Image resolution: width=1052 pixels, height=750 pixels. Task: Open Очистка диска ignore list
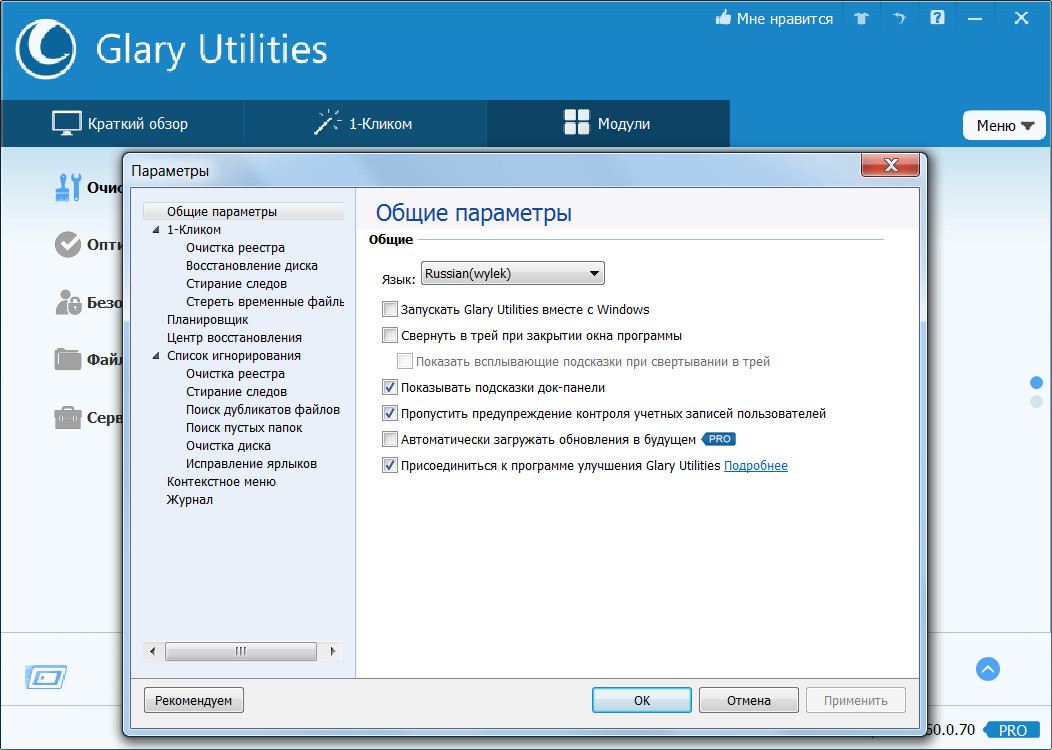[x=228, y=445]
